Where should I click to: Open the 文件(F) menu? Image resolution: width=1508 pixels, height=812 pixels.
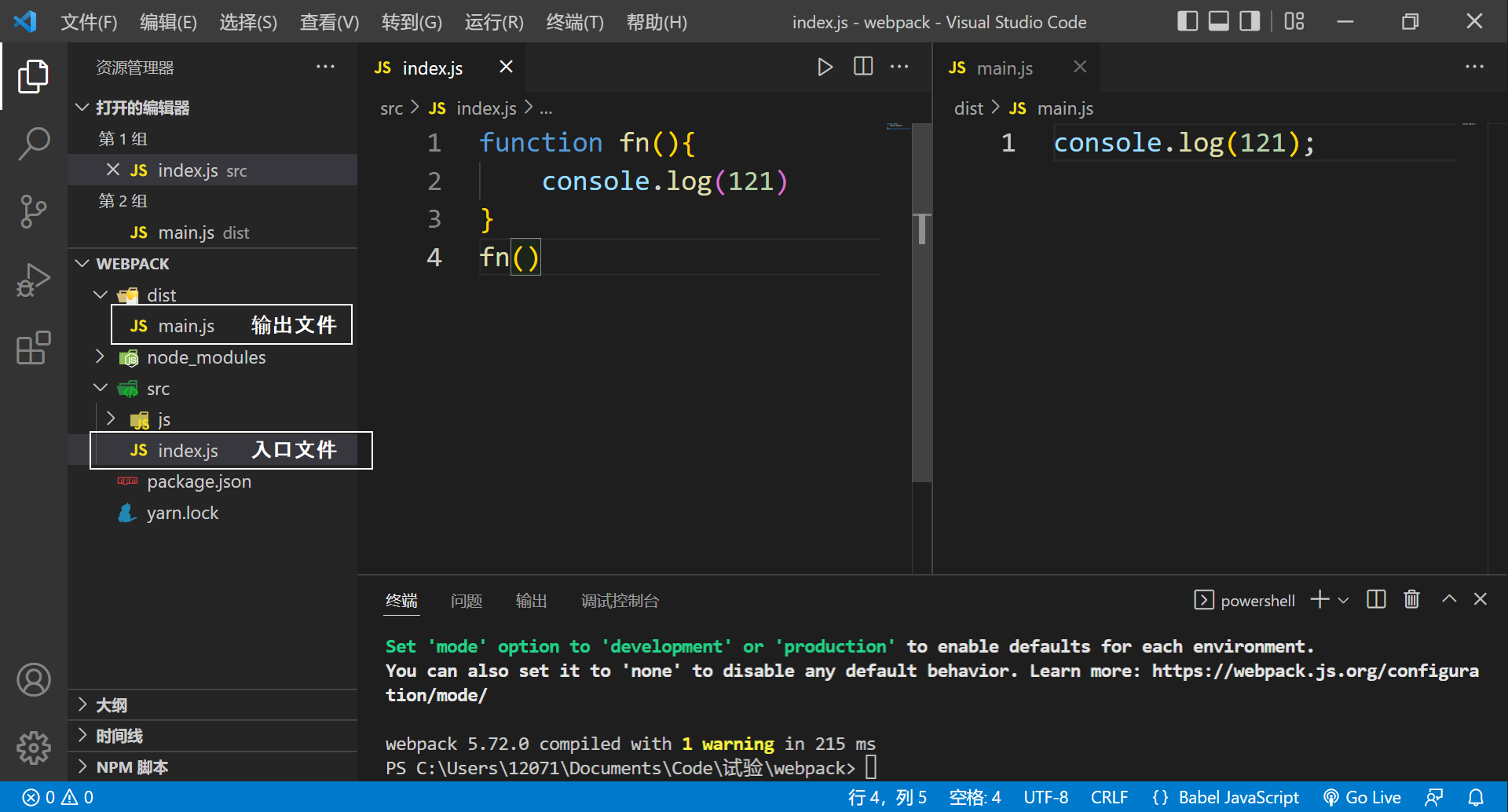click(x=89, y=22)
